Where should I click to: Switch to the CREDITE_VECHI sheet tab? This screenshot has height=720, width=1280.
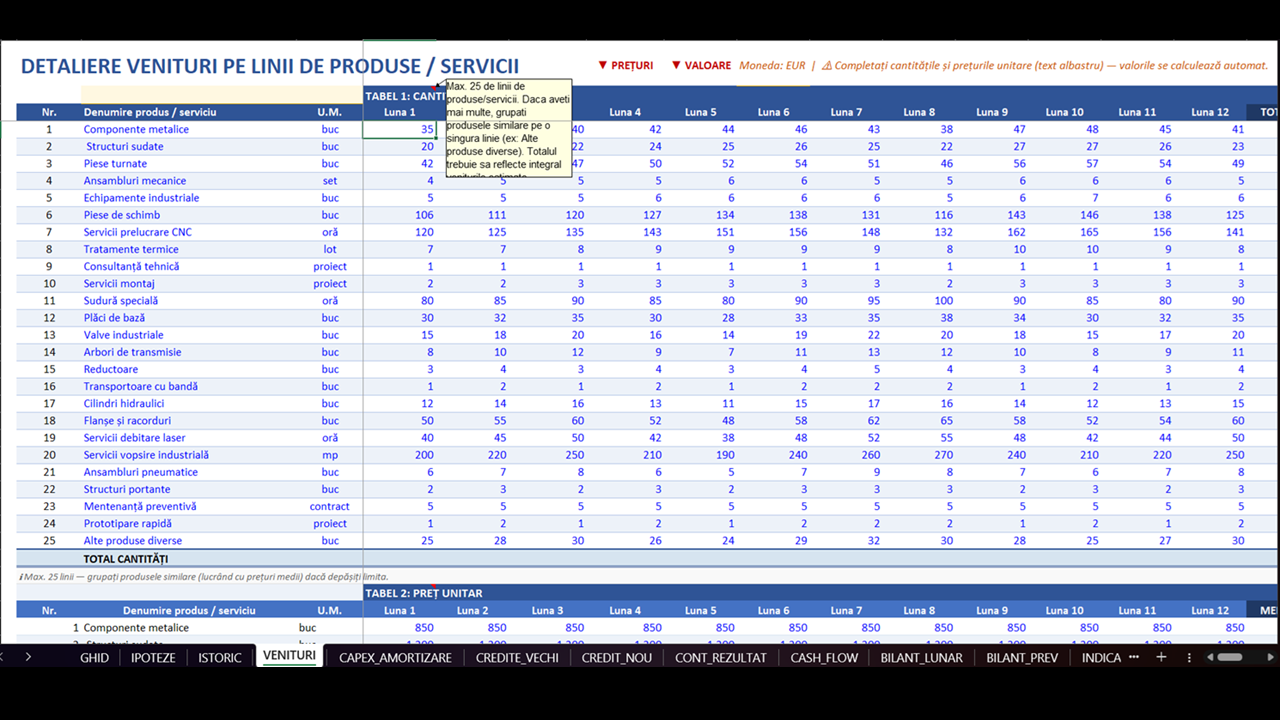(516, 658)
